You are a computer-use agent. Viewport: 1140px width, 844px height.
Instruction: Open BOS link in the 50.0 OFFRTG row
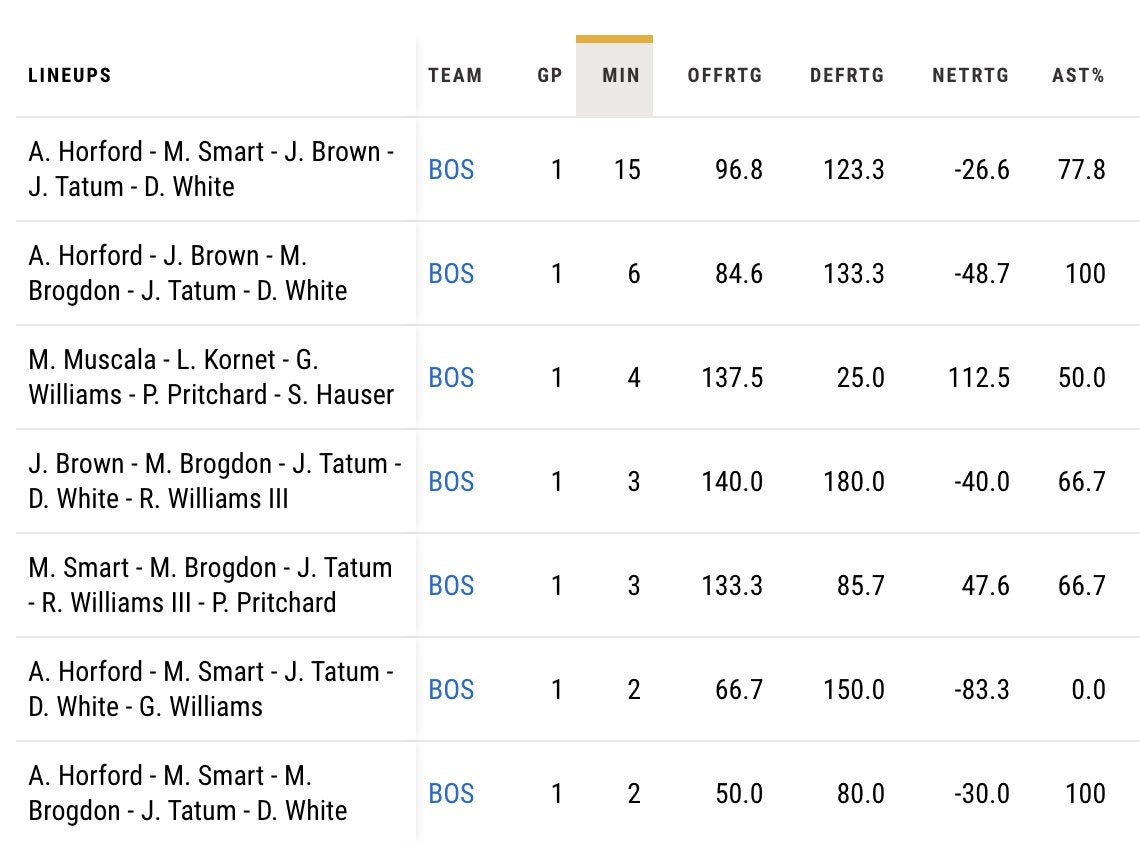451,794
